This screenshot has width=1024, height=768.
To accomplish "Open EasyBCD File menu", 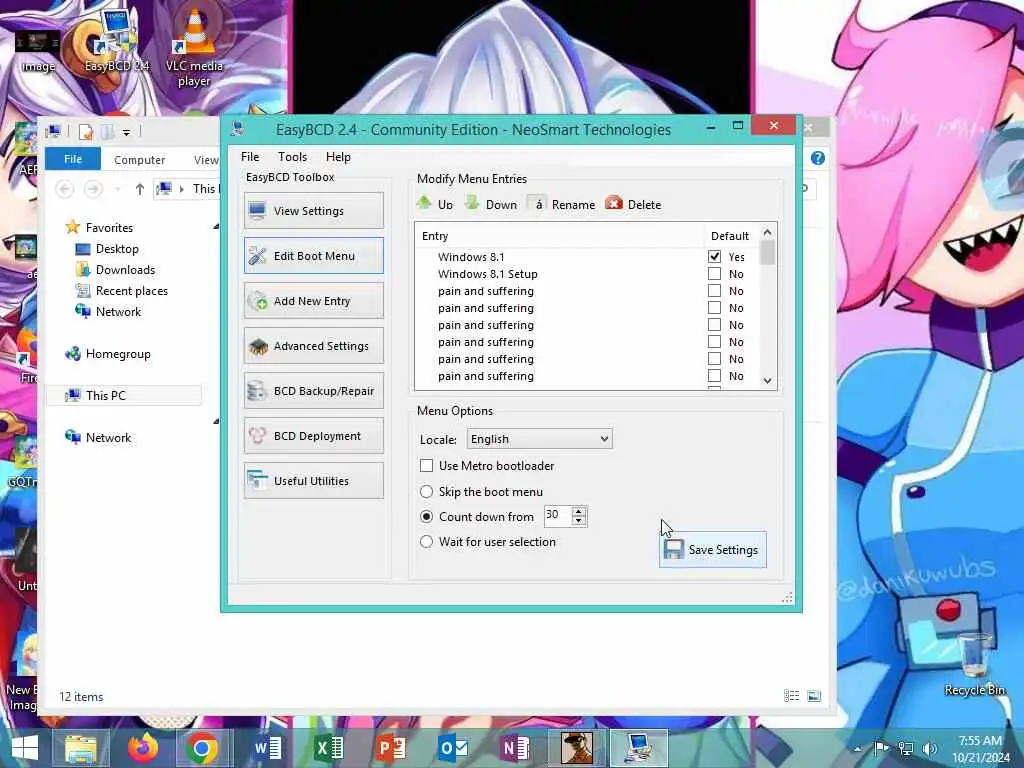I will (249, 157).
